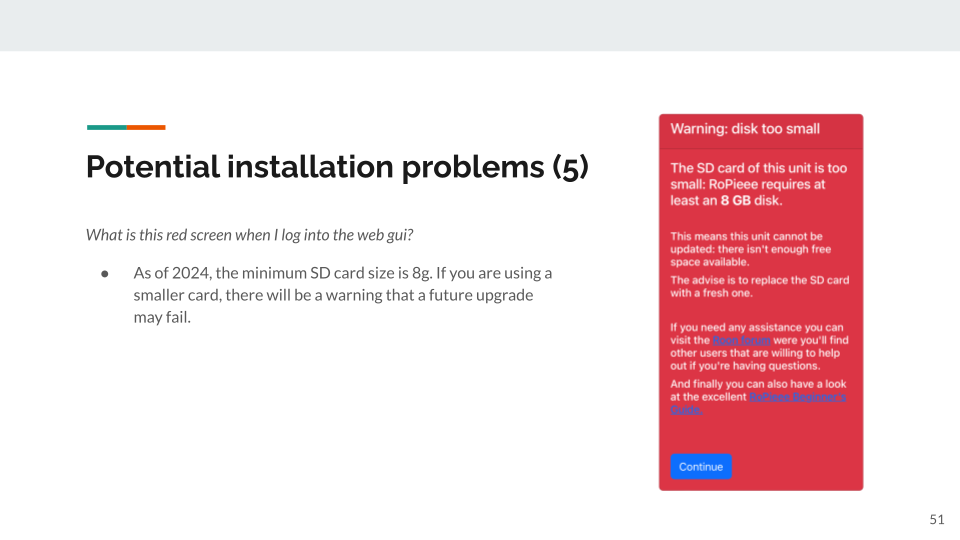Viewport: 960px width, 540px height.
Task: Click the blue Continue button
Action: [701, 467]
